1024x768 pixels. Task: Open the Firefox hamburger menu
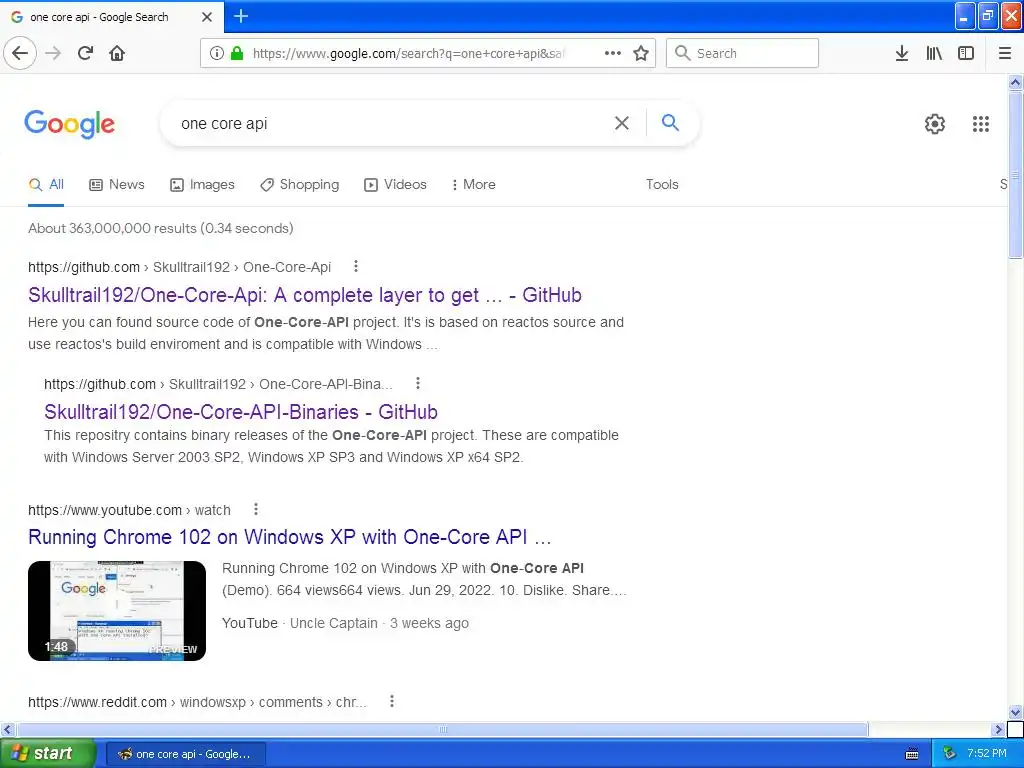pos(1005,53)
